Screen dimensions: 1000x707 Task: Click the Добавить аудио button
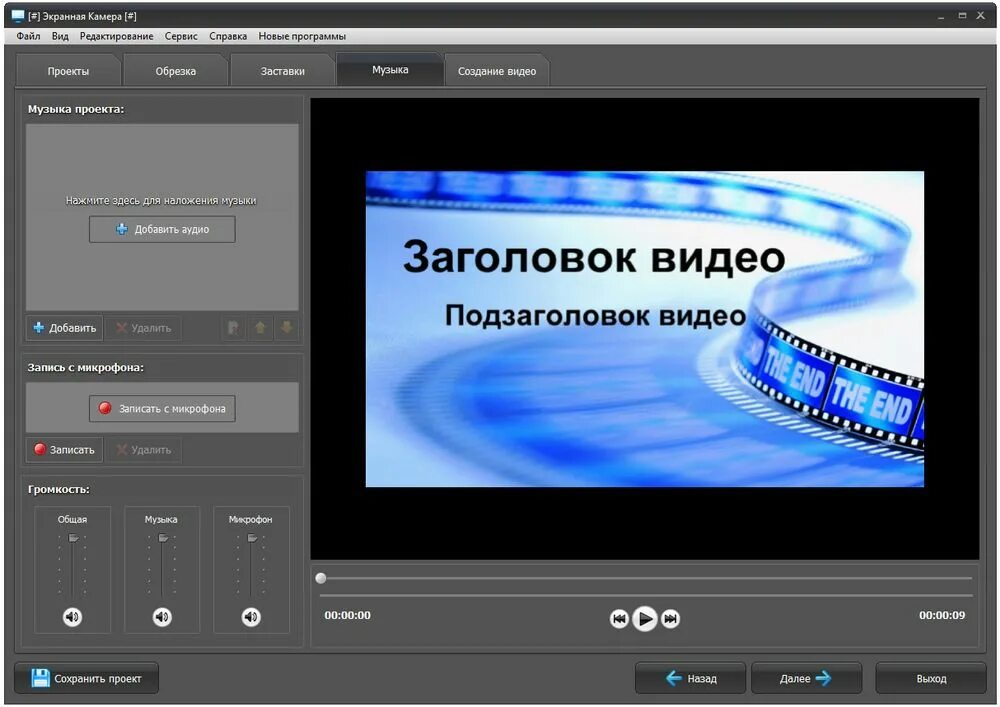(x=162, y=230)
